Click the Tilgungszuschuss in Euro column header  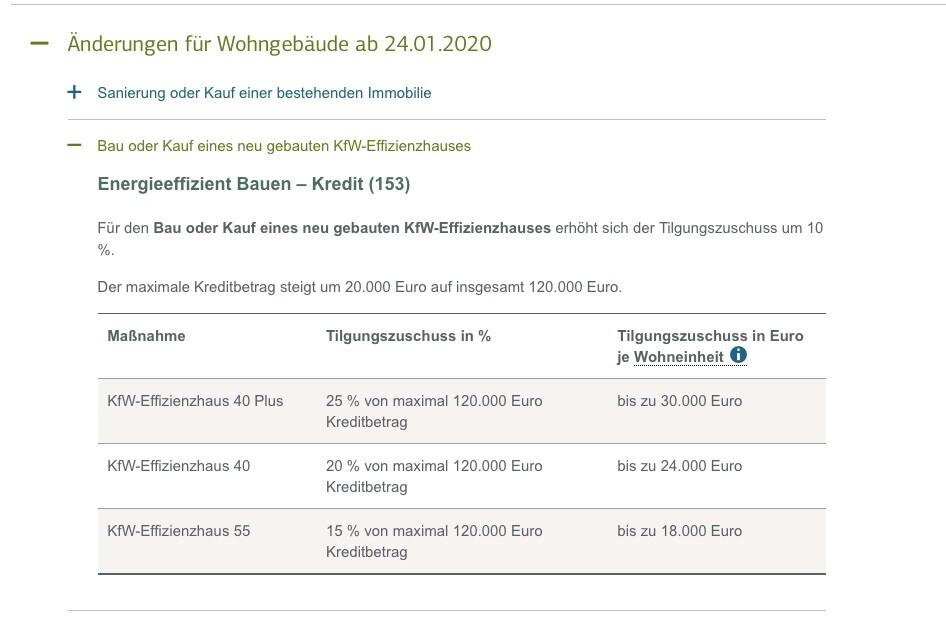point(710,336)
